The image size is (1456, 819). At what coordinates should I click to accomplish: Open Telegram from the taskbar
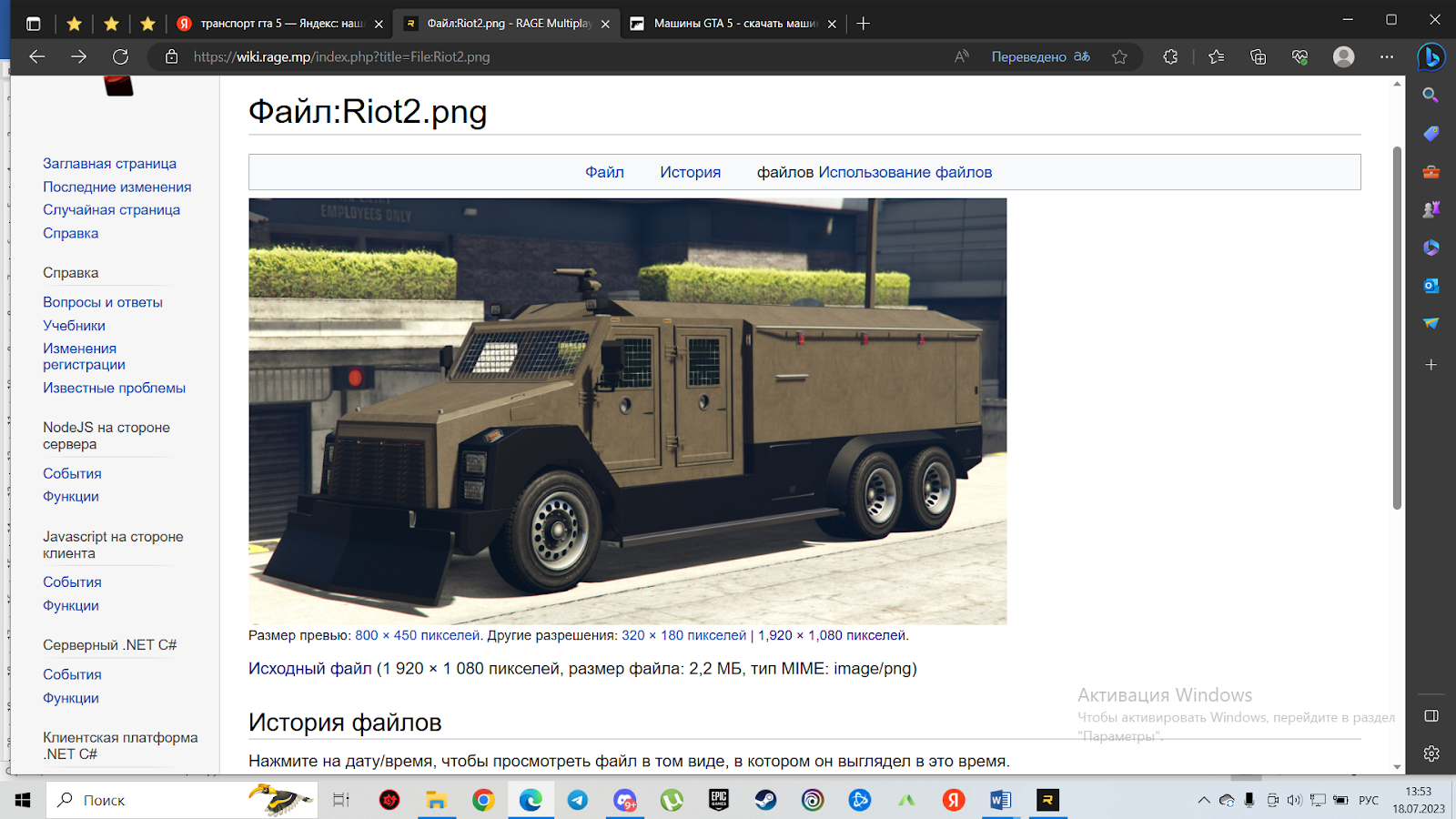pos(577,800)
